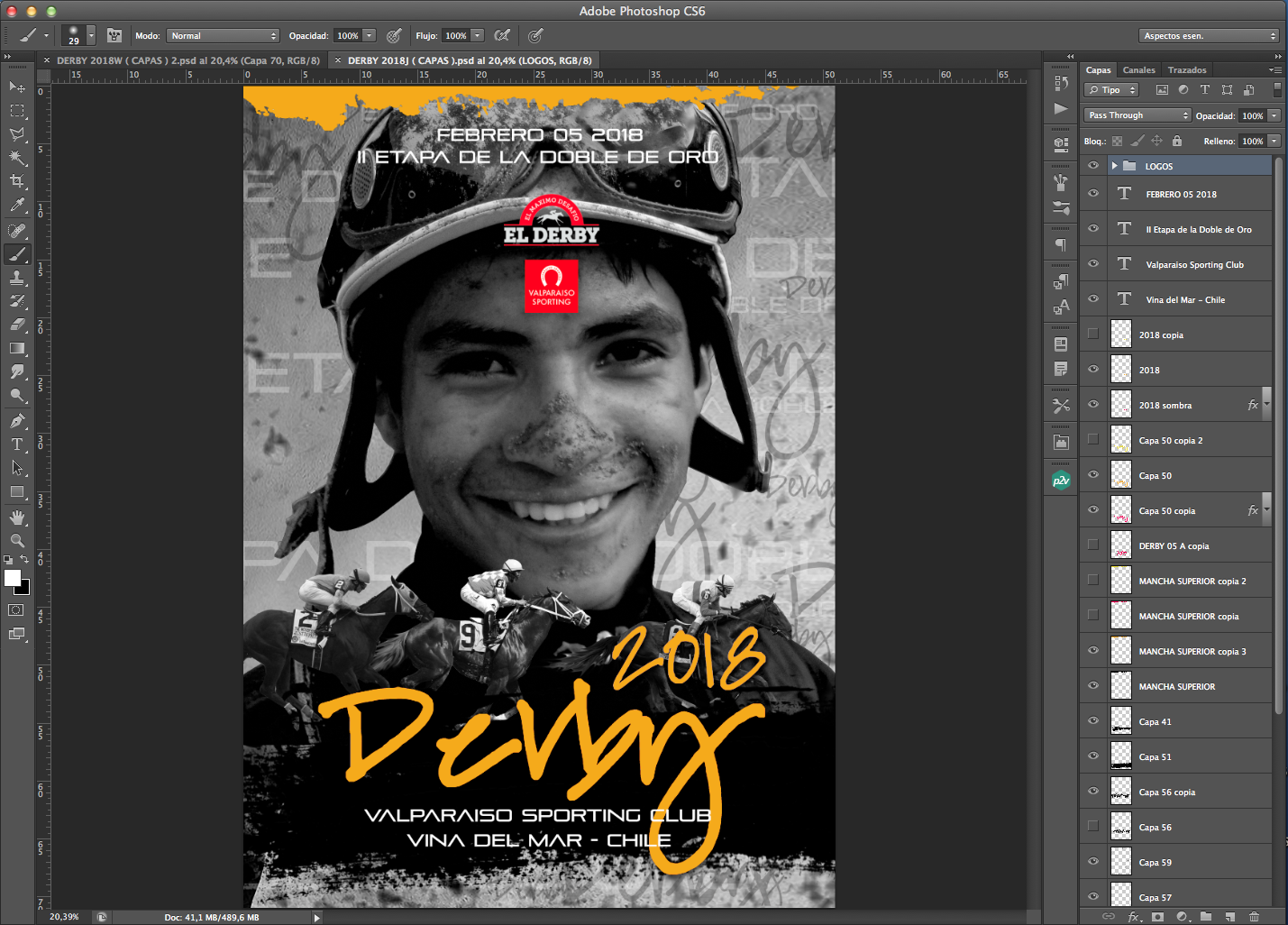Reset default foreground and background colors
This screenshot has height=925, width=1288.
8,560
